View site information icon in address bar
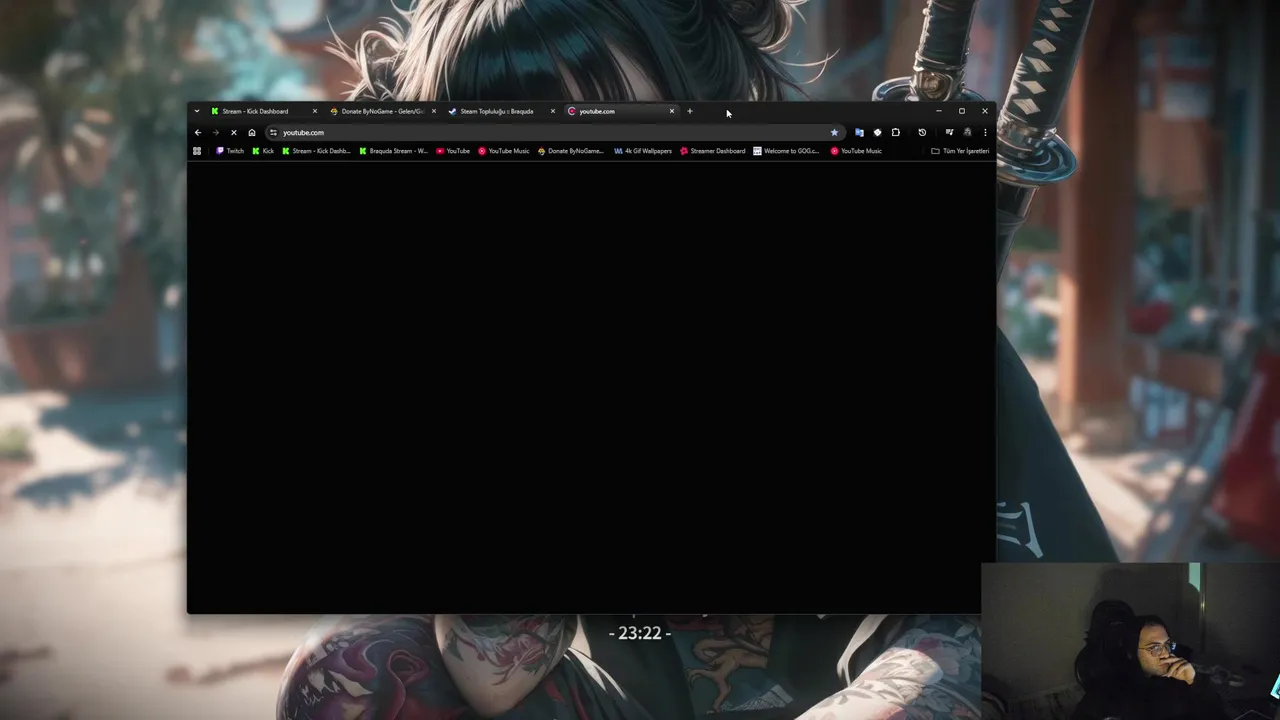 [x=273, y=132]
